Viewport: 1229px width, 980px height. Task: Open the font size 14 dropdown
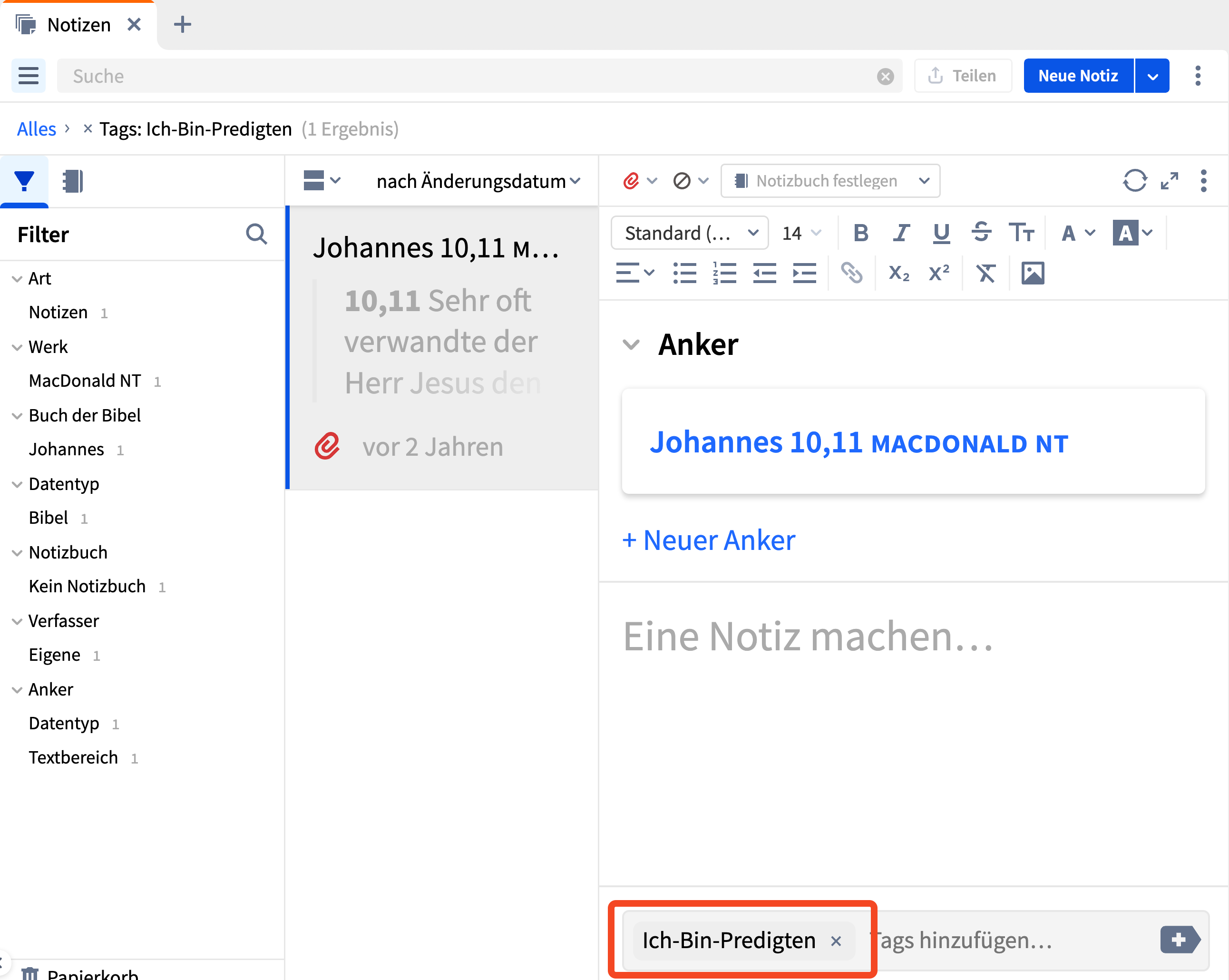click(801, 233)
